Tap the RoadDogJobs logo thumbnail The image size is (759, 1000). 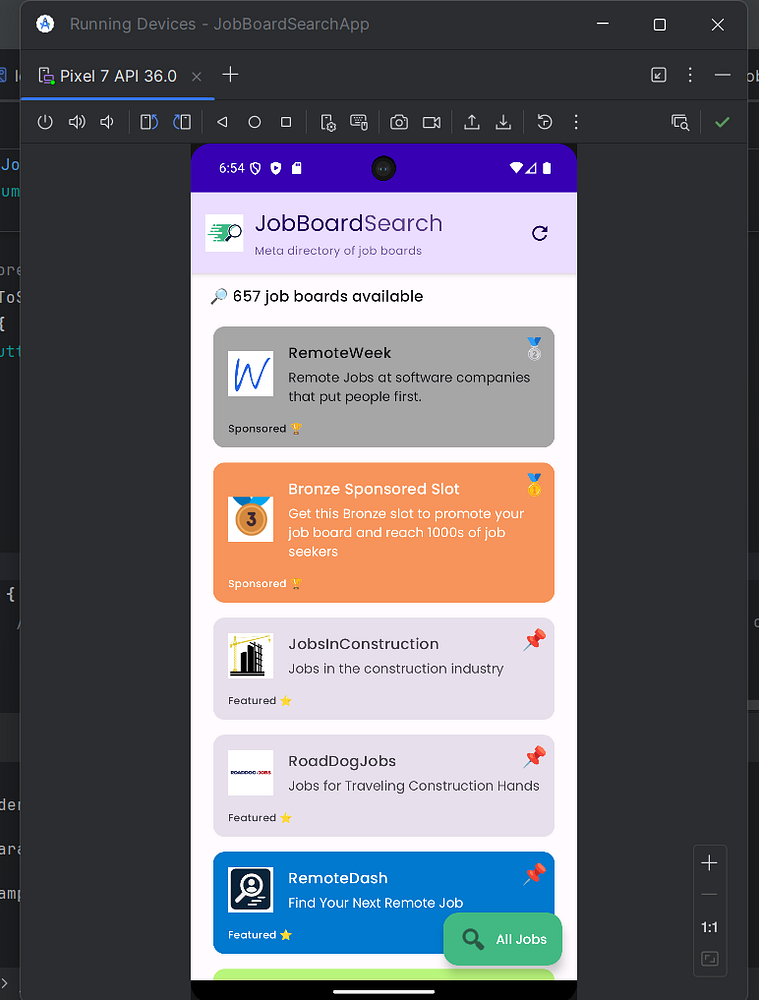coord(251,772)
